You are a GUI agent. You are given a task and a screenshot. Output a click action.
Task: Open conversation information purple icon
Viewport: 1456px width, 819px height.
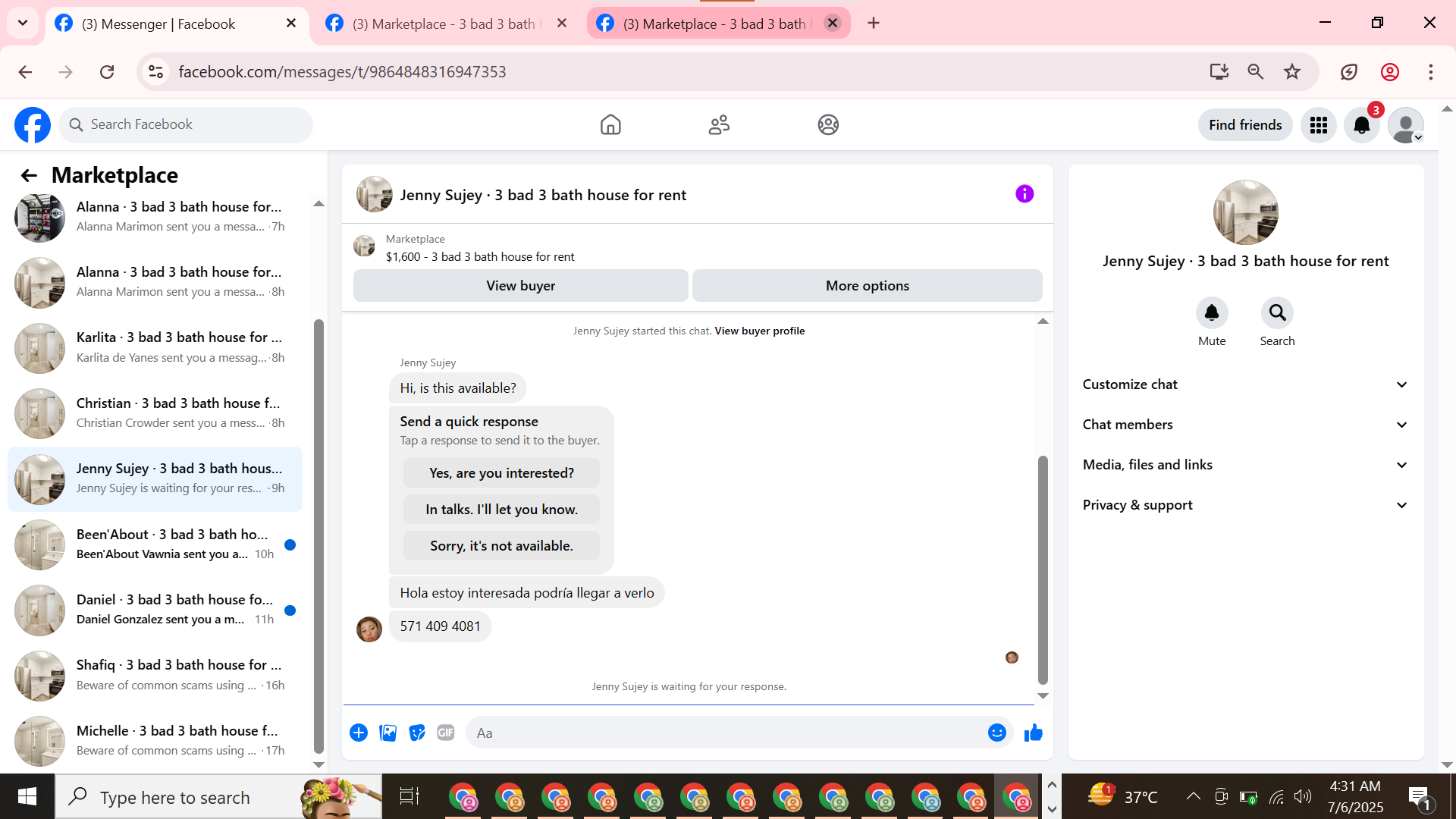click(x=1025, y=194)
